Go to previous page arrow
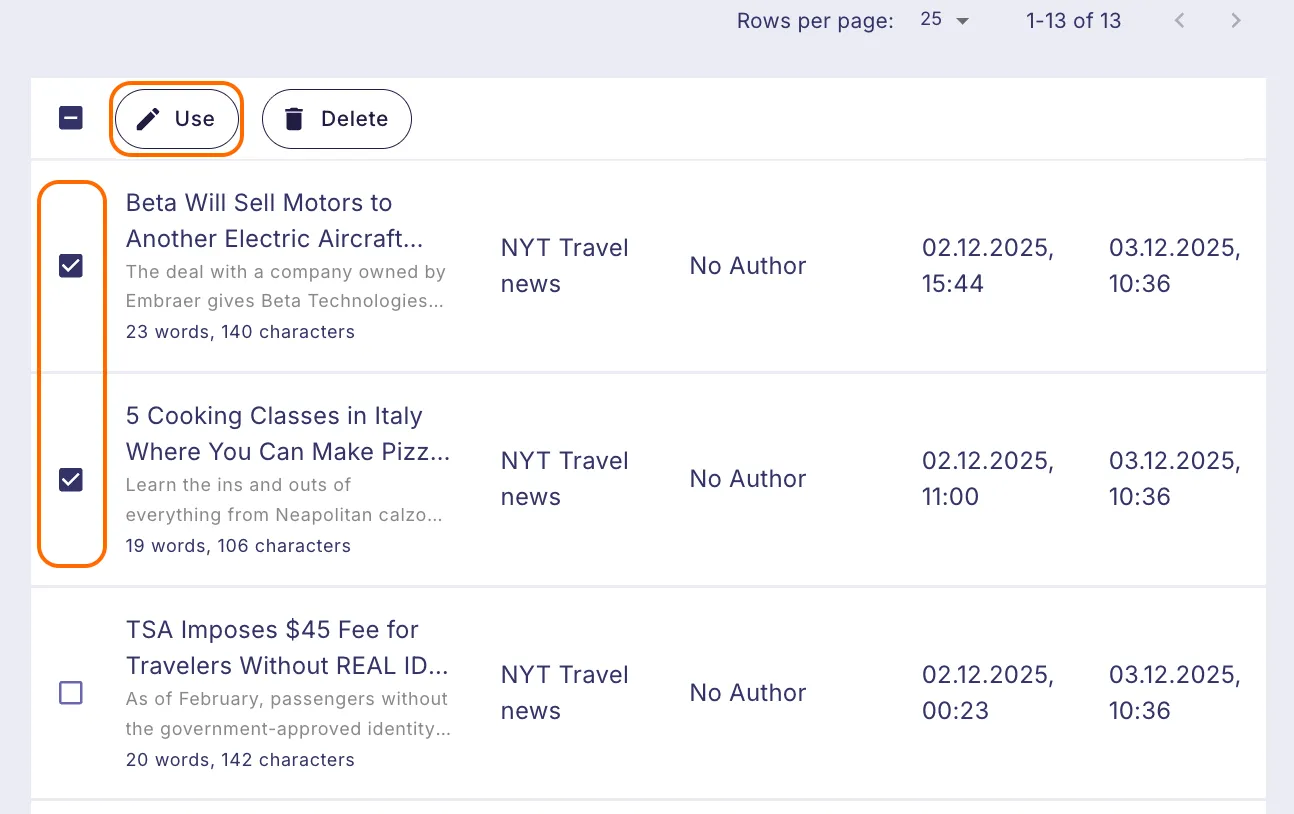 [x=1180, y=20]
